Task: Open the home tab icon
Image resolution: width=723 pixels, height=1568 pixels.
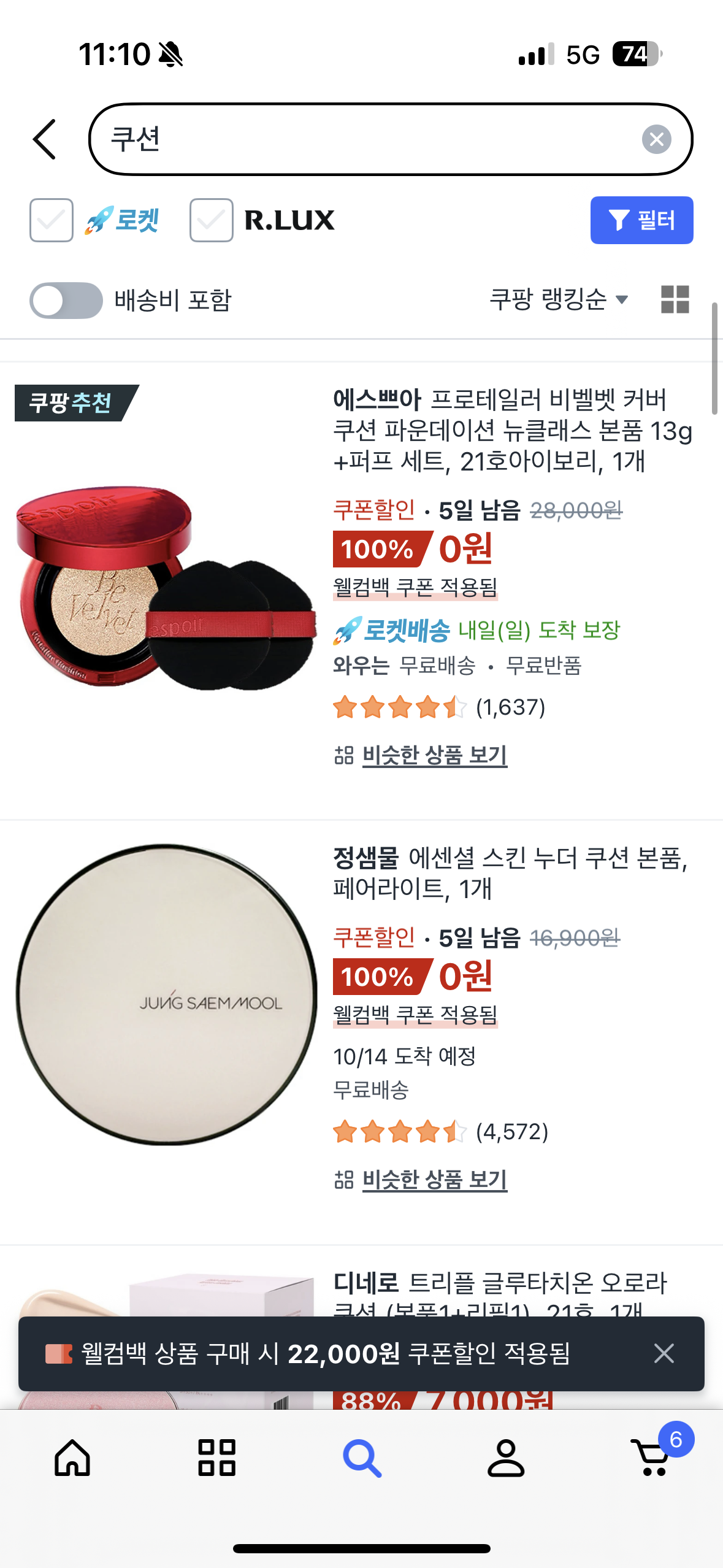Action: 72,1457
